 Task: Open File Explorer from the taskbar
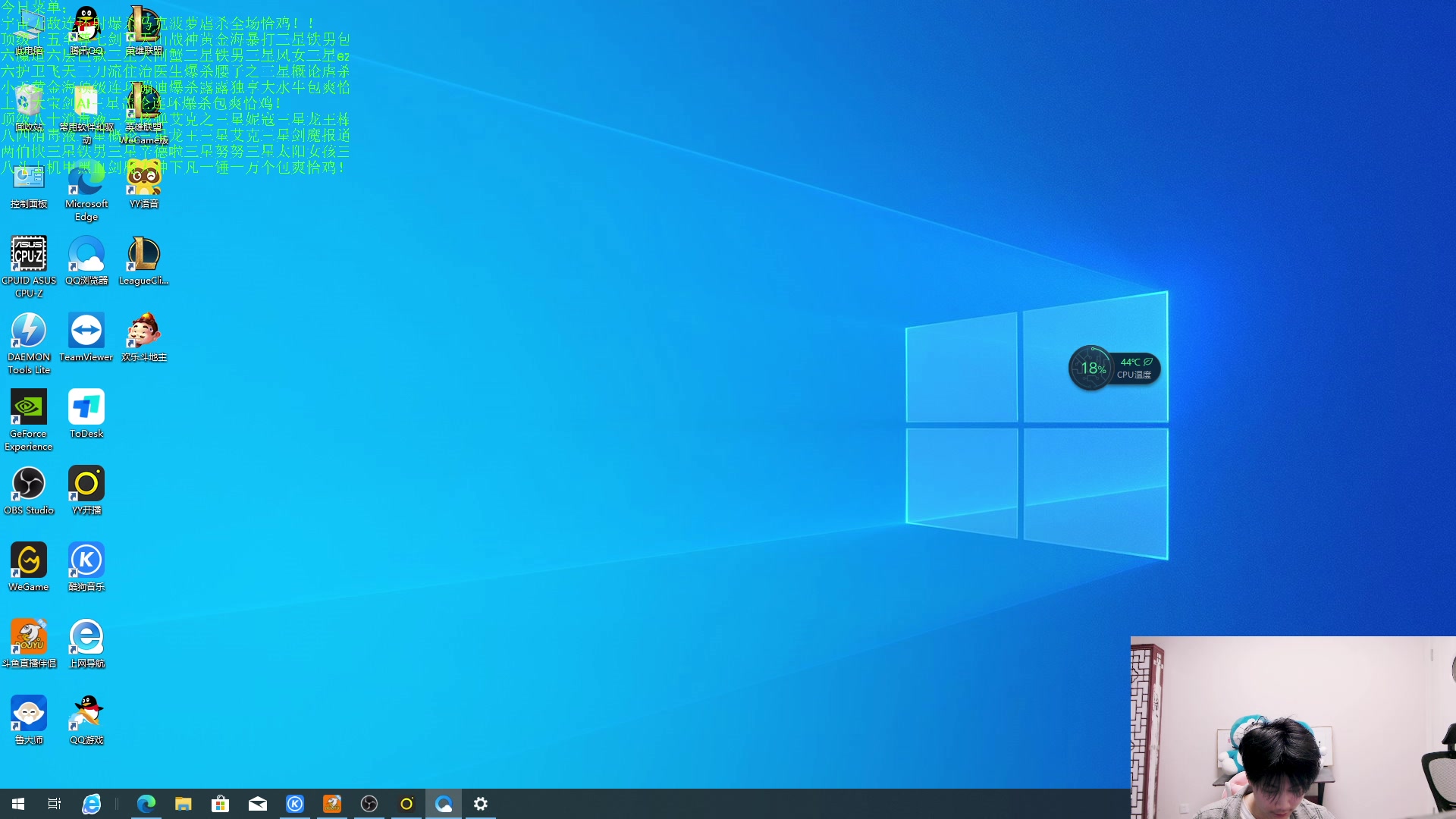pyautogui.click(x=183, y=804)
